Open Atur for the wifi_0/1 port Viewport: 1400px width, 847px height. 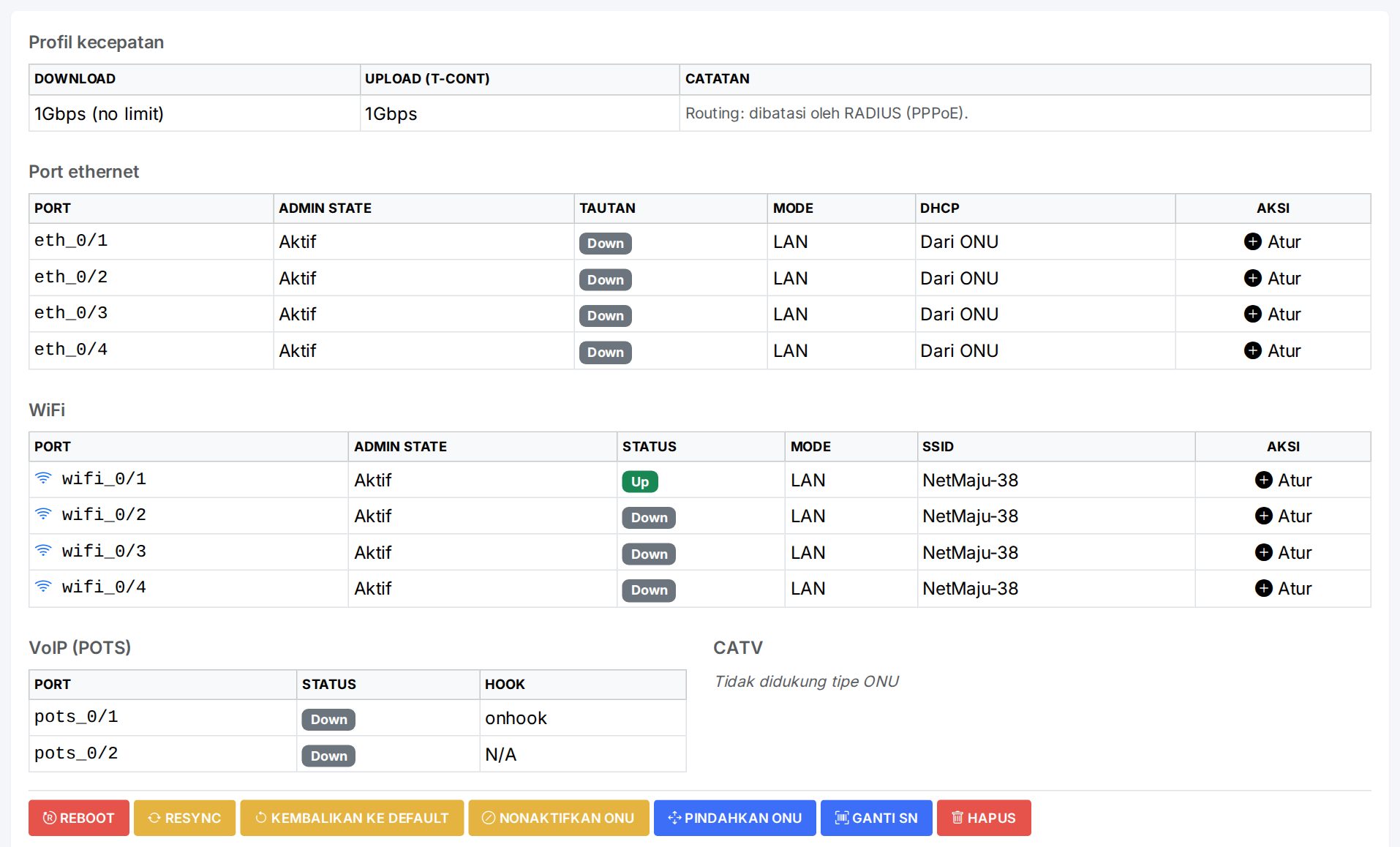[x=1283, y=480]
